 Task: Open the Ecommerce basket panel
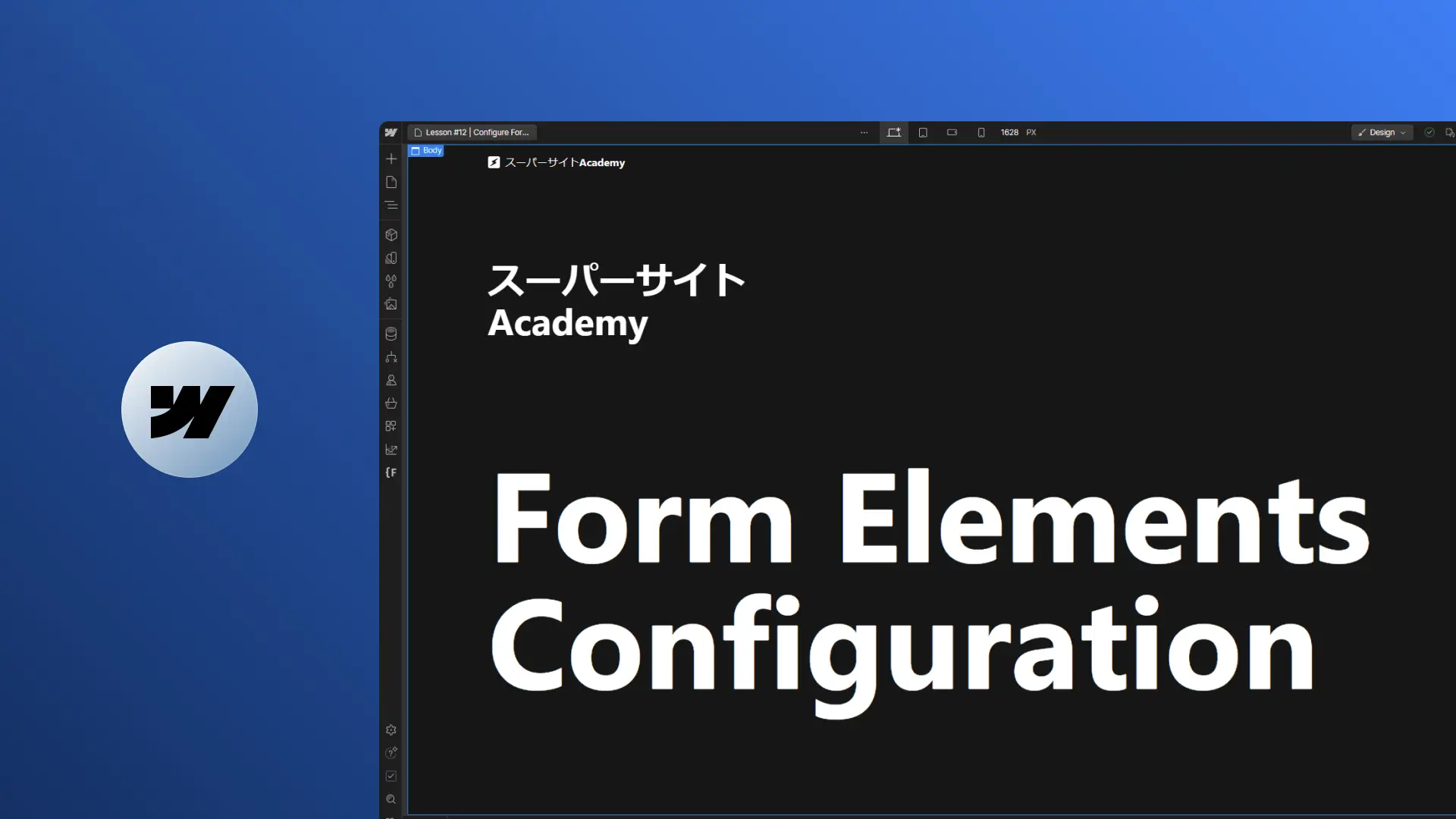coord(391,403)
